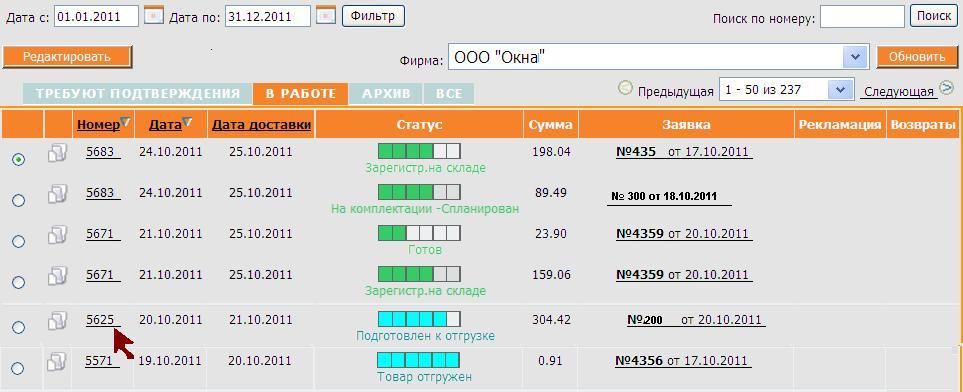The image size is (963, 392).
Task: Switch to Требуют подтверждения tab
Action: pos(138,94)
